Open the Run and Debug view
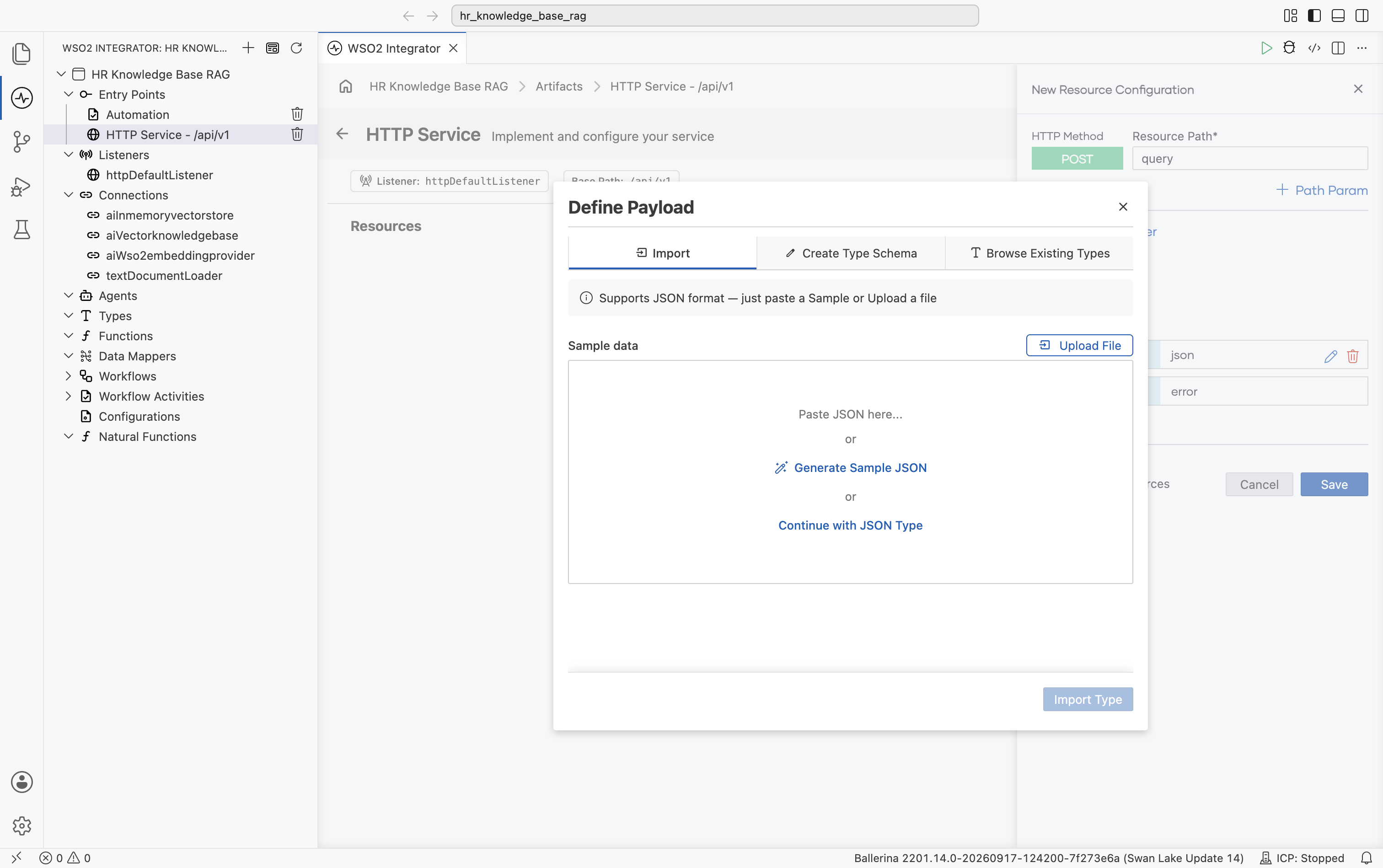This screenshot has width=1383, height=868. (22, 186)
